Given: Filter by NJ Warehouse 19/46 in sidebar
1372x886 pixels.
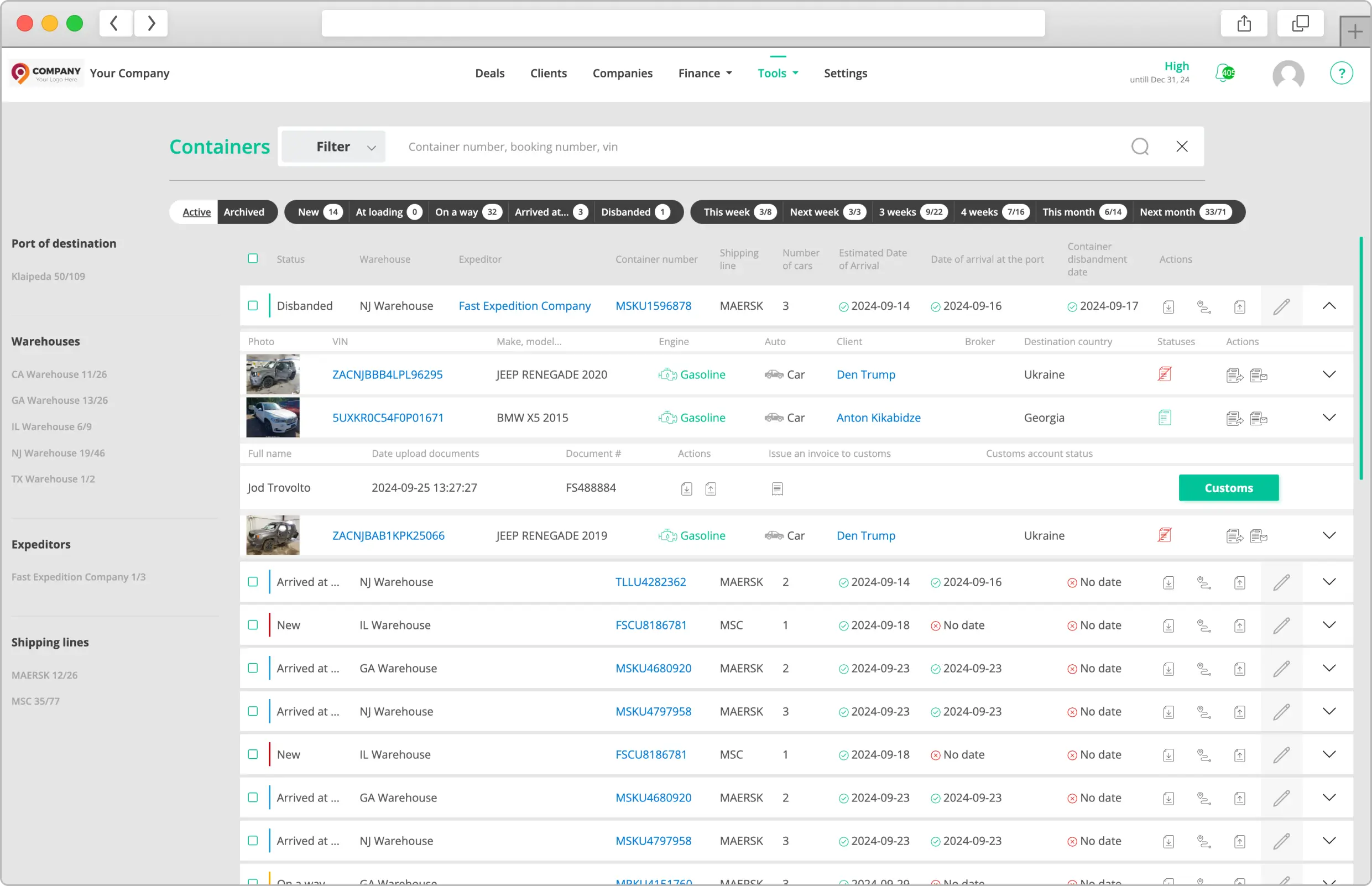Looking at the screenshot, I should tap(58, 453).
